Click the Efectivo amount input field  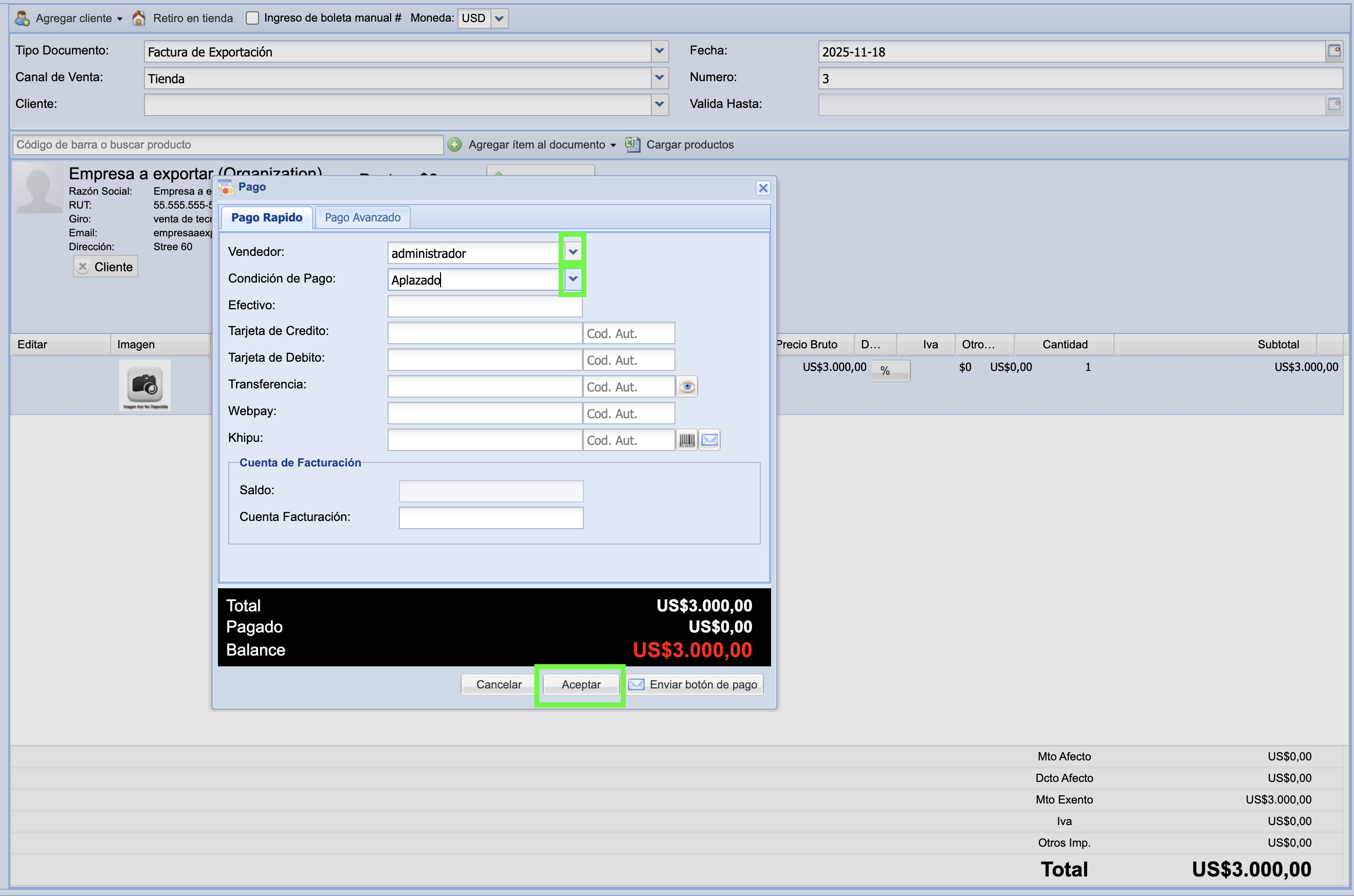484,306
